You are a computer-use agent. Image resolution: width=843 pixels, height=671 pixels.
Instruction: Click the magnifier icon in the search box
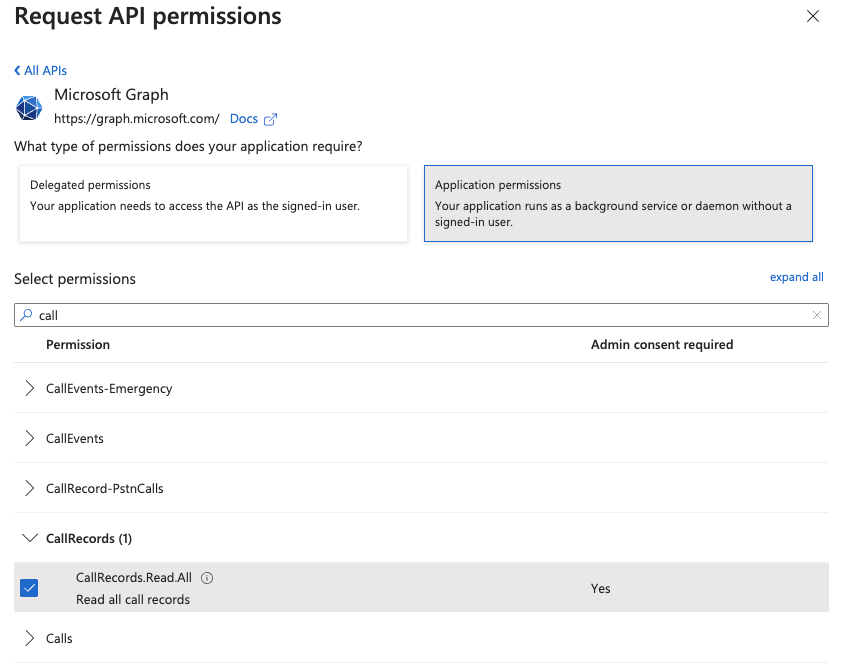[x=26, y=315]
